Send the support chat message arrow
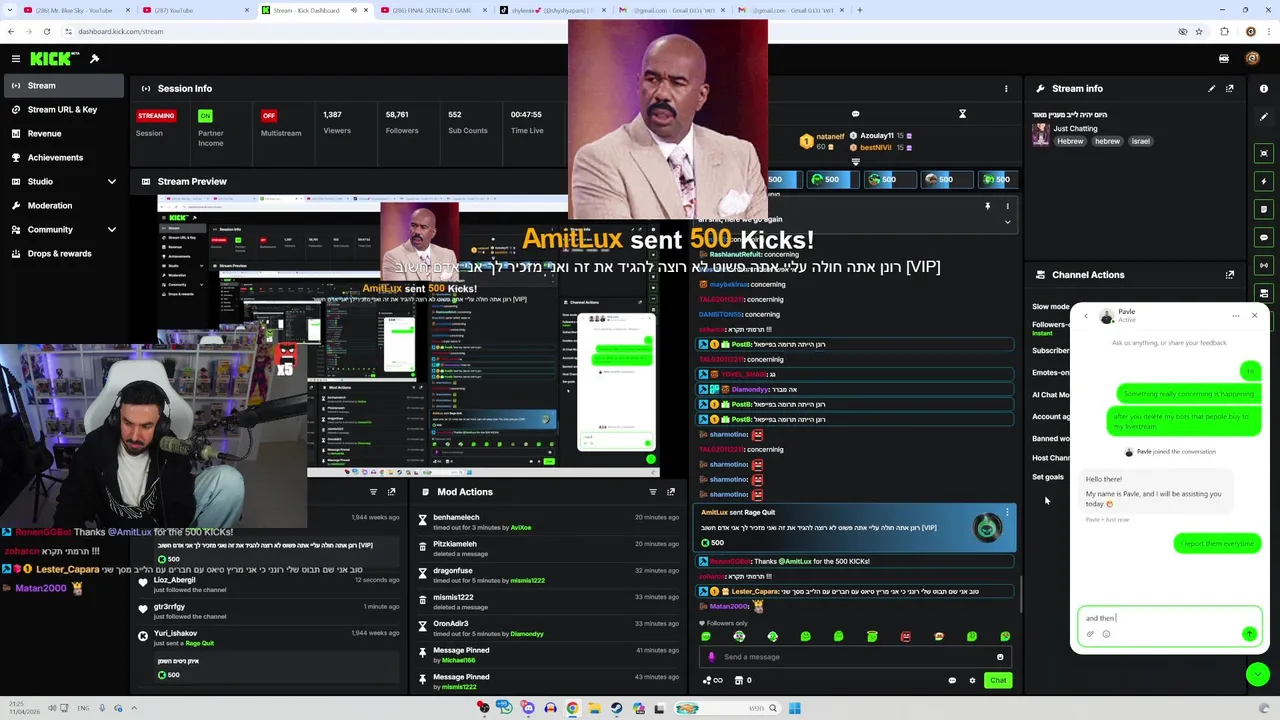Viewport: 1280px width, 720px height. [x=1249, y=634]
